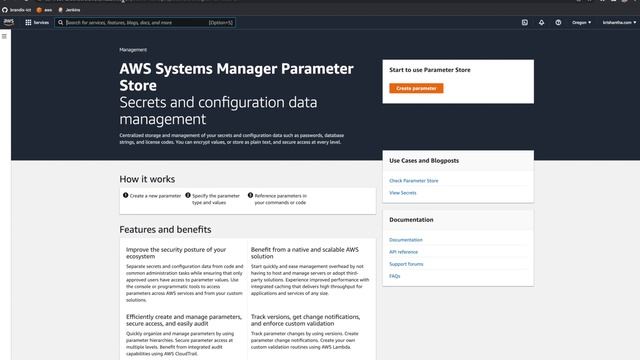This screenshot has height=360, width=640.
Task: Click 'Improve the security posture' heading
Action: click(176, 253)
